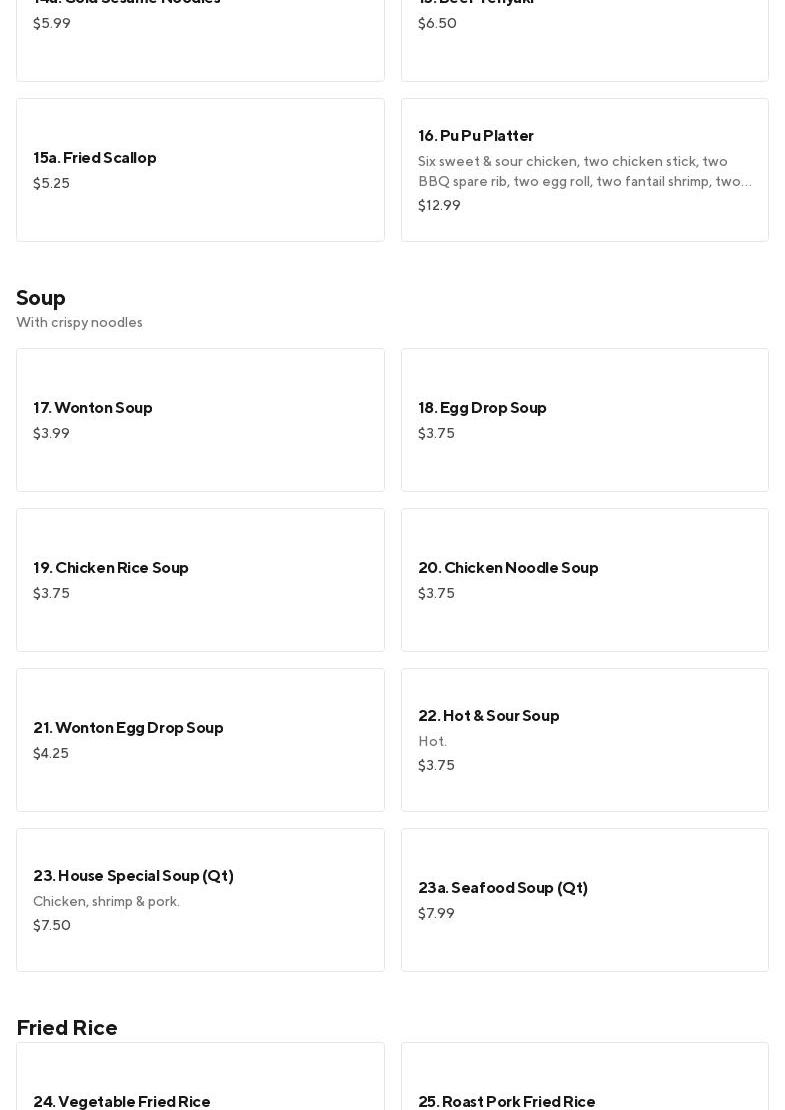Click the $12.99 Pu Pu Platter price

[439, 205]
